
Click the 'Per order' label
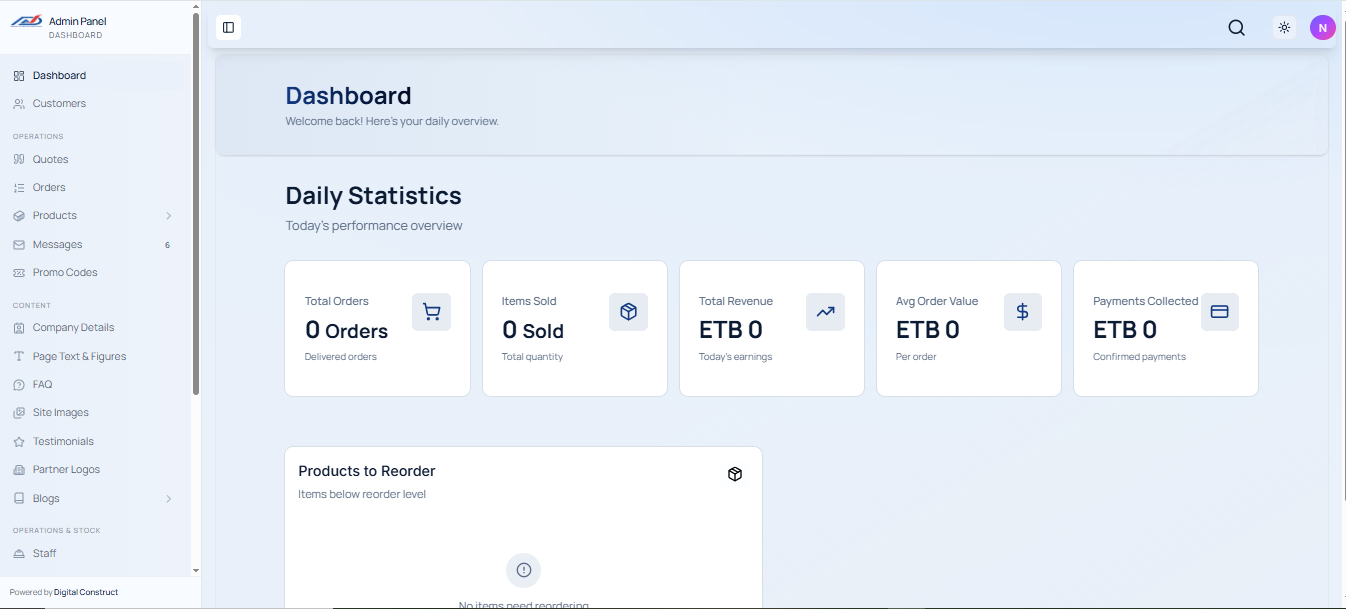916,357
